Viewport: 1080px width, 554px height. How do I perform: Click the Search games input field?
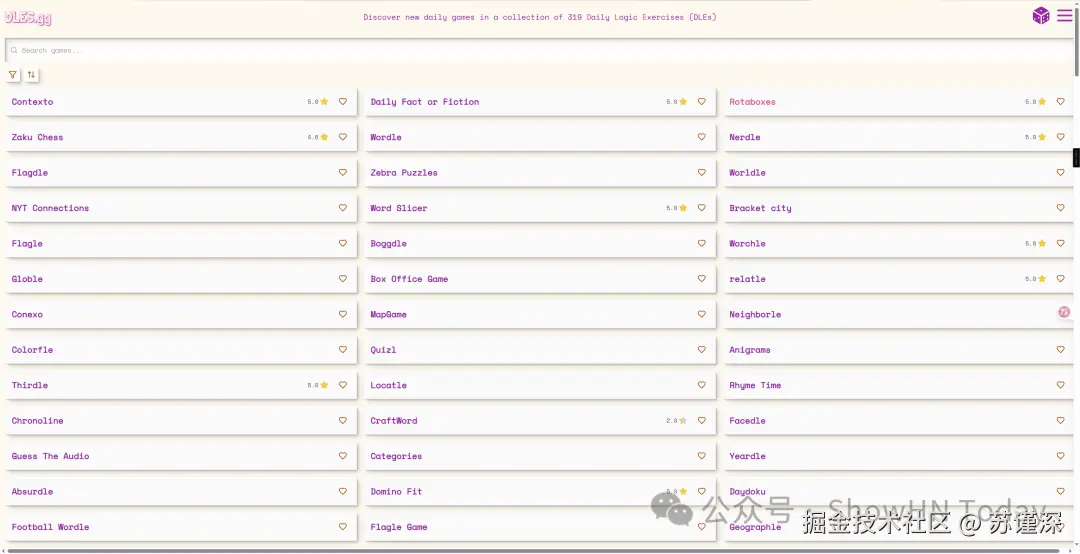(x=539, y=50)
